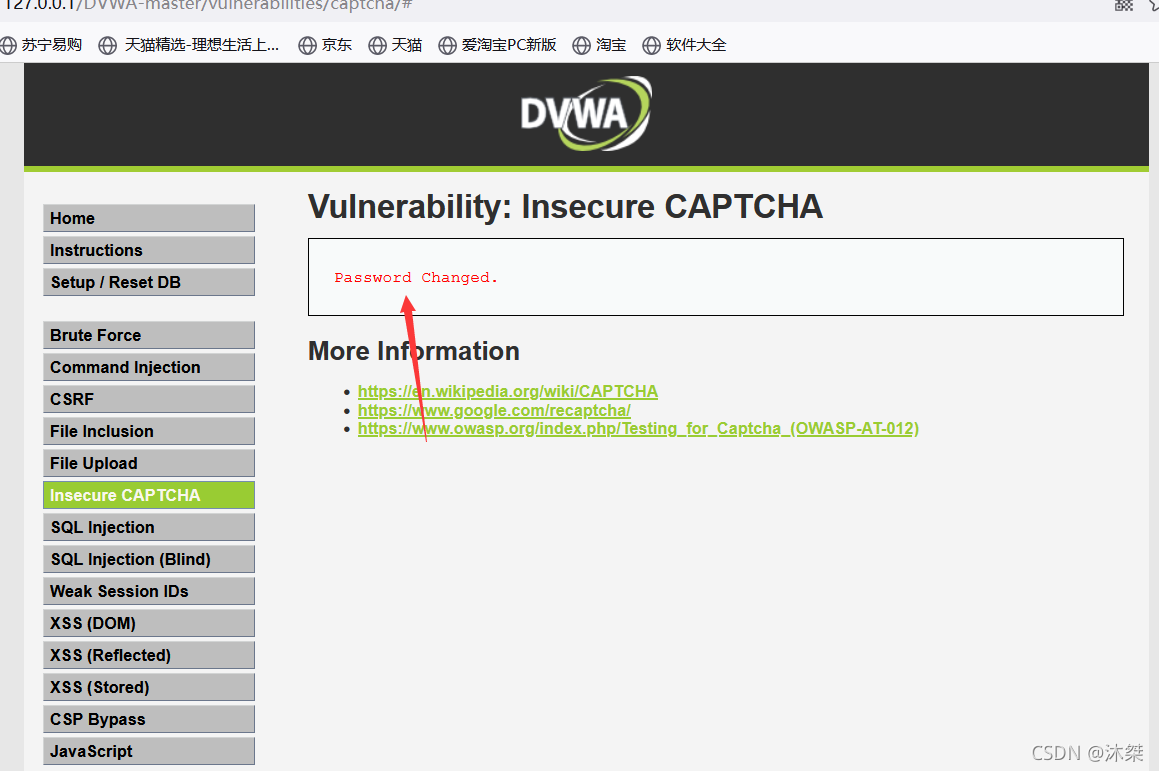
Task: Open the XSS (Reflected) page
Action: [x=149, y=656]
